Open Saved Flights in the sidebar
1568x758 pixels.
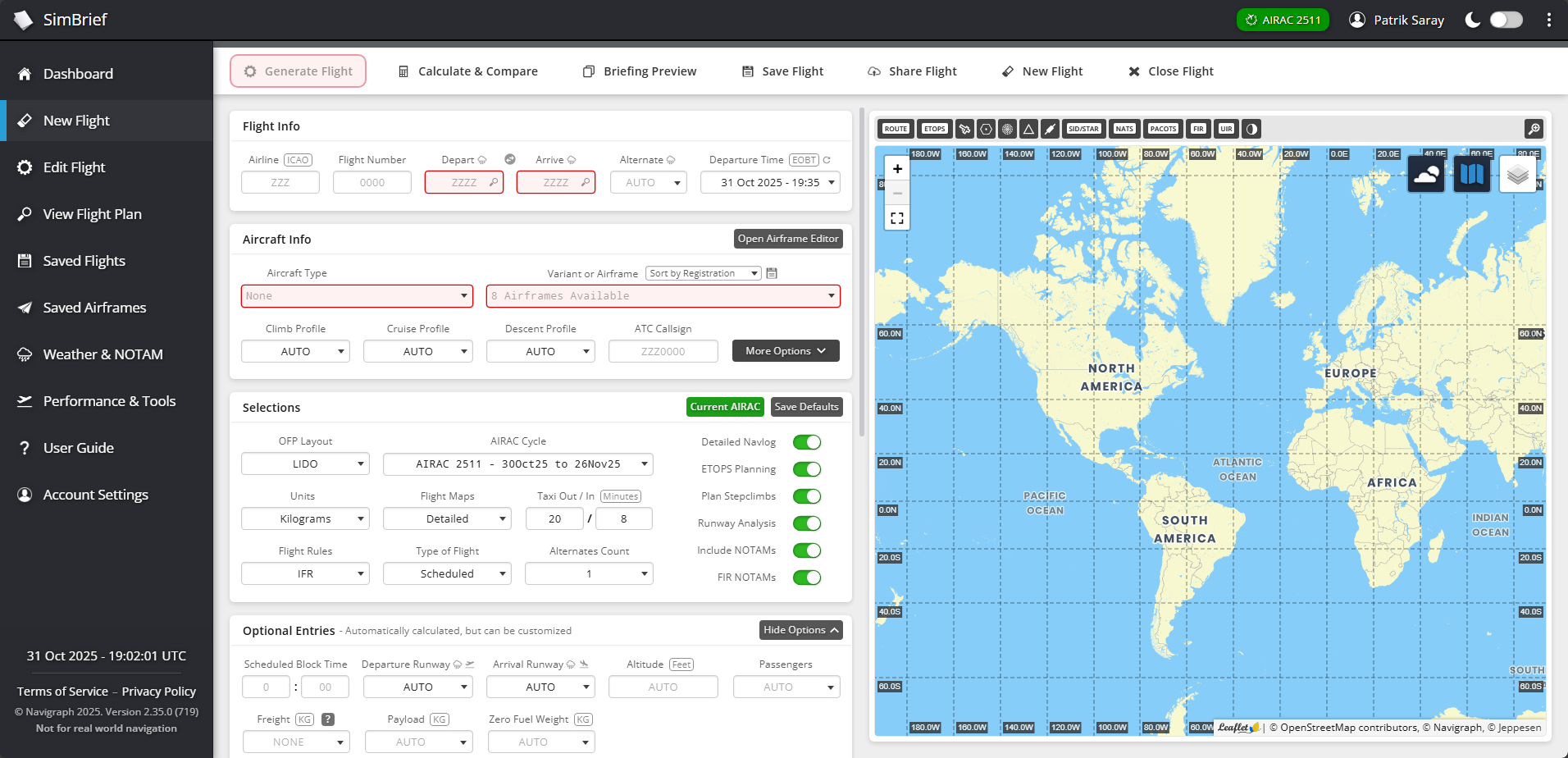(x=84, y=261)
